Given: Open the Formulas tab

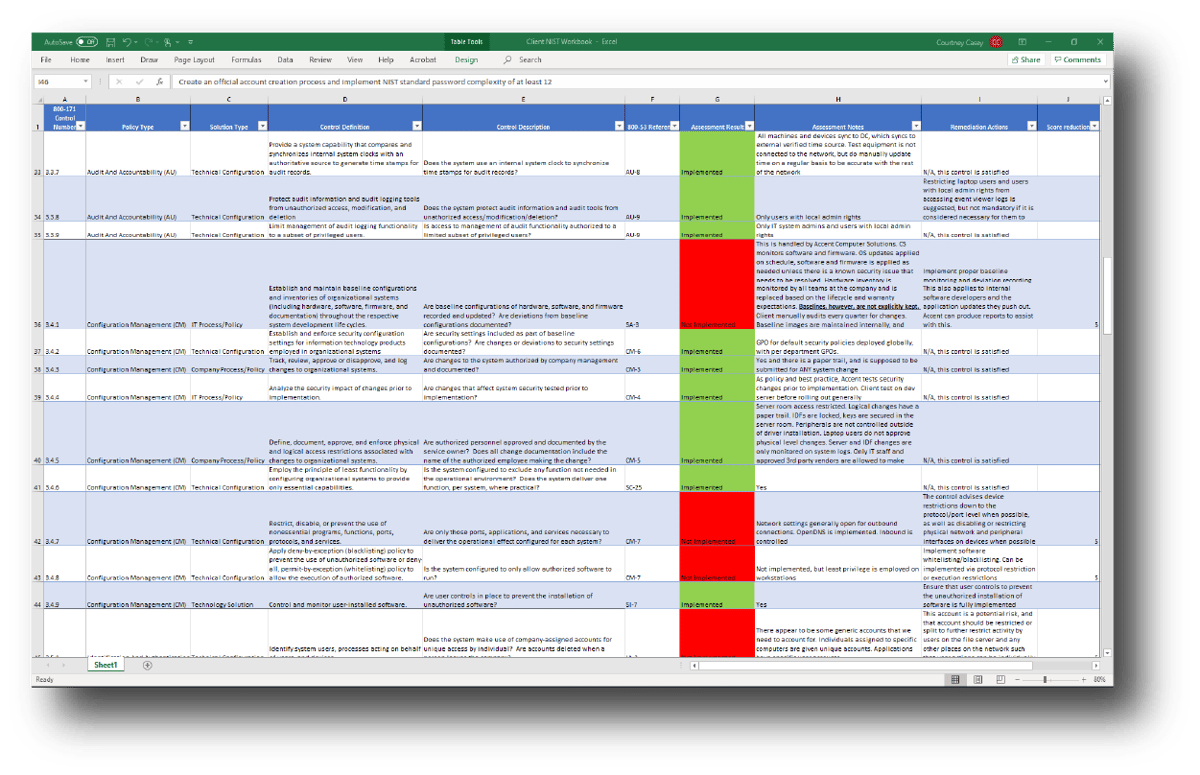Looking at the screenshot, I should [246, 60].
